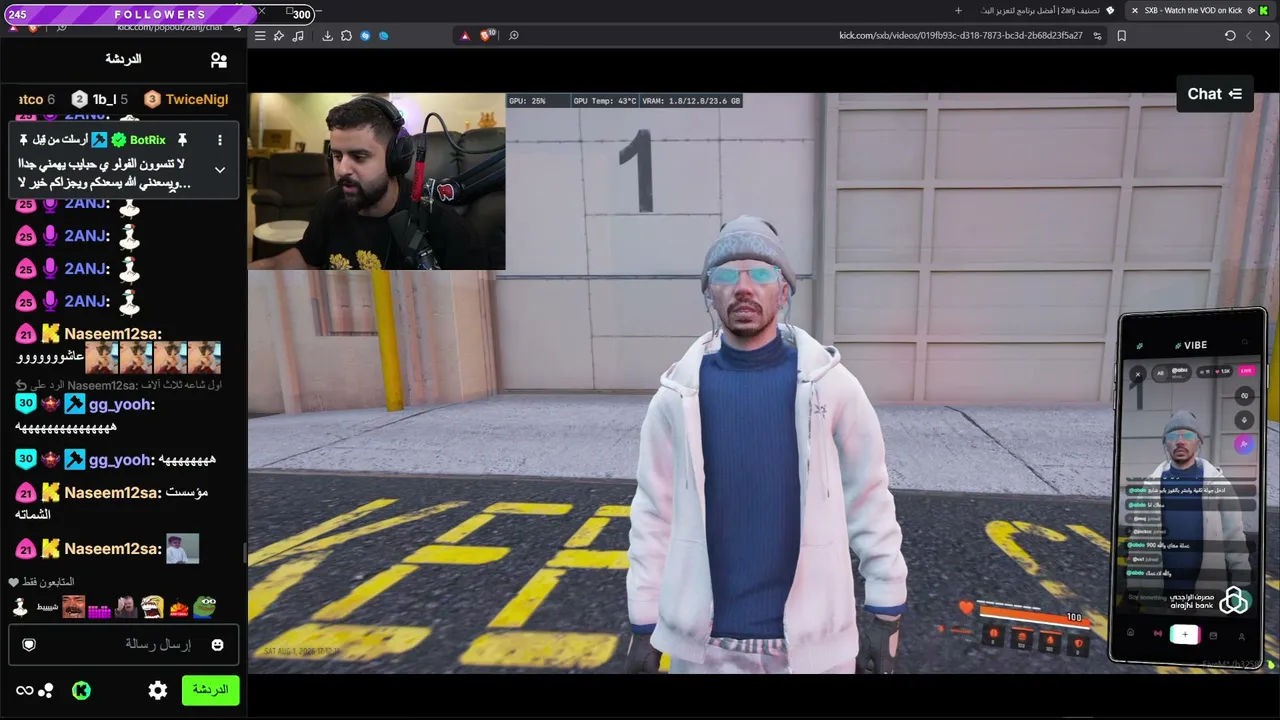This screenshot has width=1280, height=720.
Task: Click the second blue edge icon in toolbar
Action: tap(384, 36)
